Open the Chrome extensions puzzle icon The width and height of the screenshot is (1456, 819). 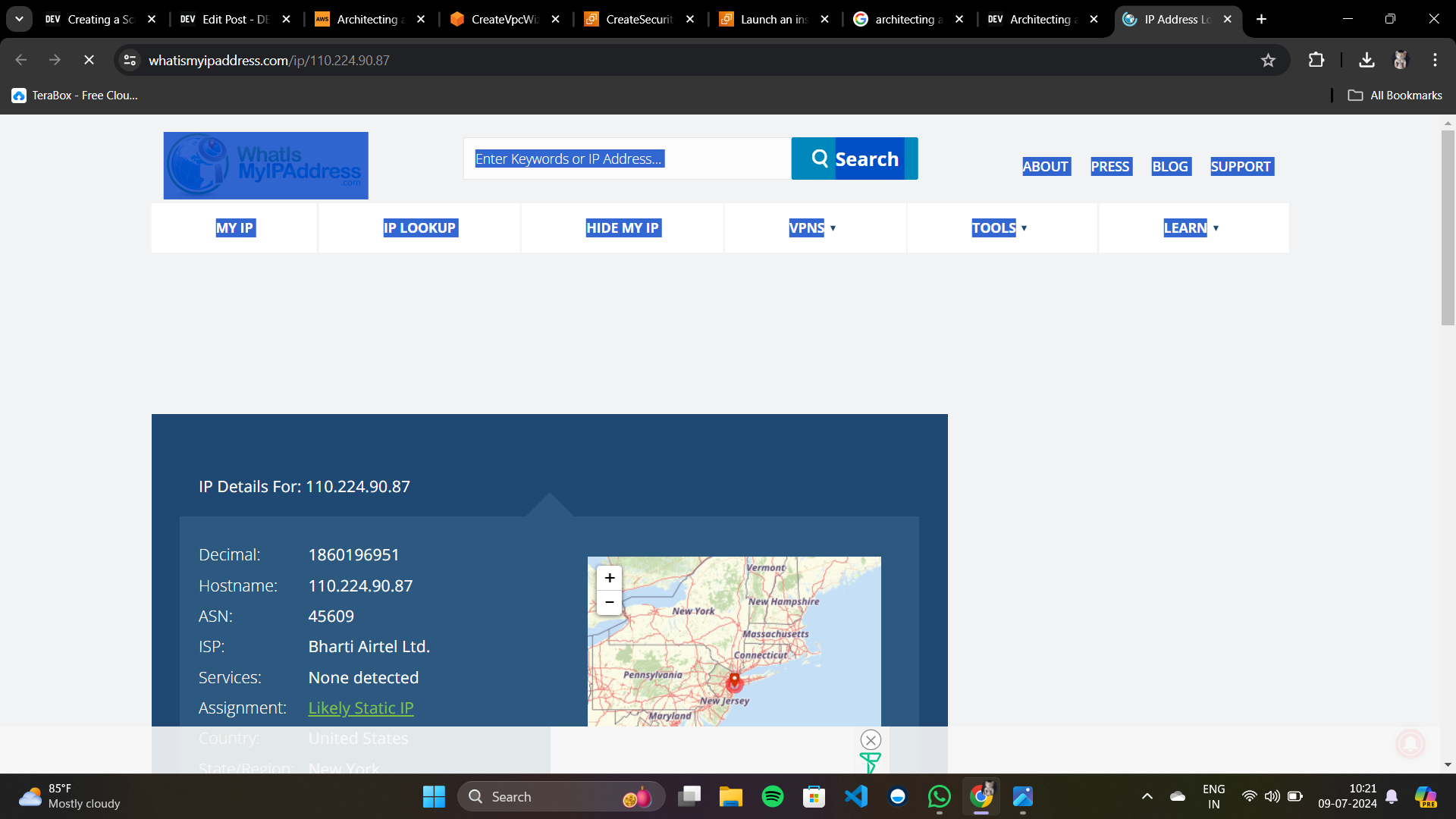1316,61
